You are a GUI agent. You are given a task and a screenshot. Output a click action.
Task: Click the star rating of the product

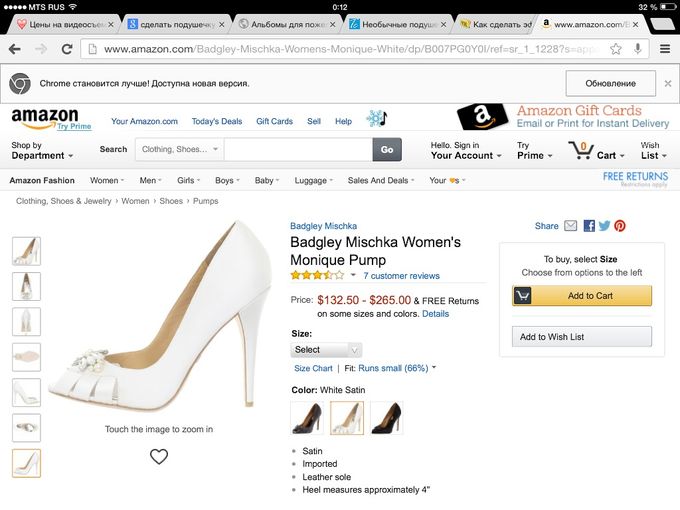tap(317, 275)
